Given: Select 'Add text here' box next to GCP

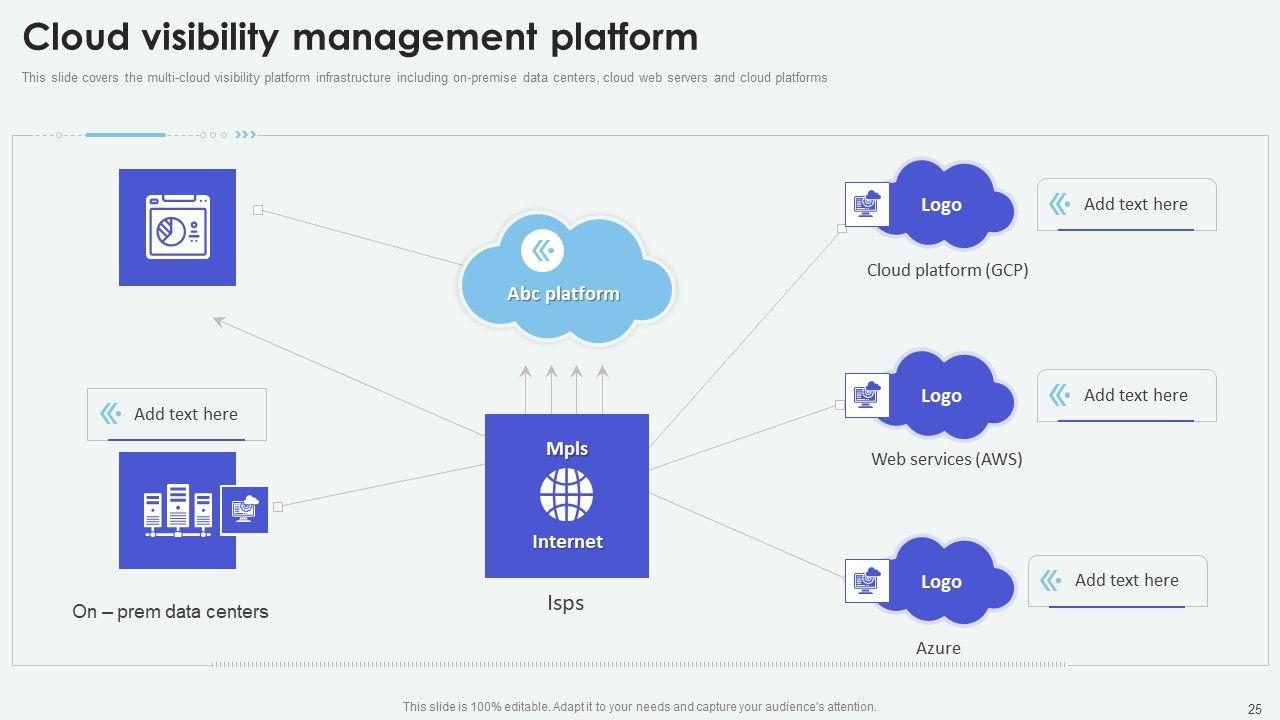Looking at the screenshot, I should (x=1126, y=205).
